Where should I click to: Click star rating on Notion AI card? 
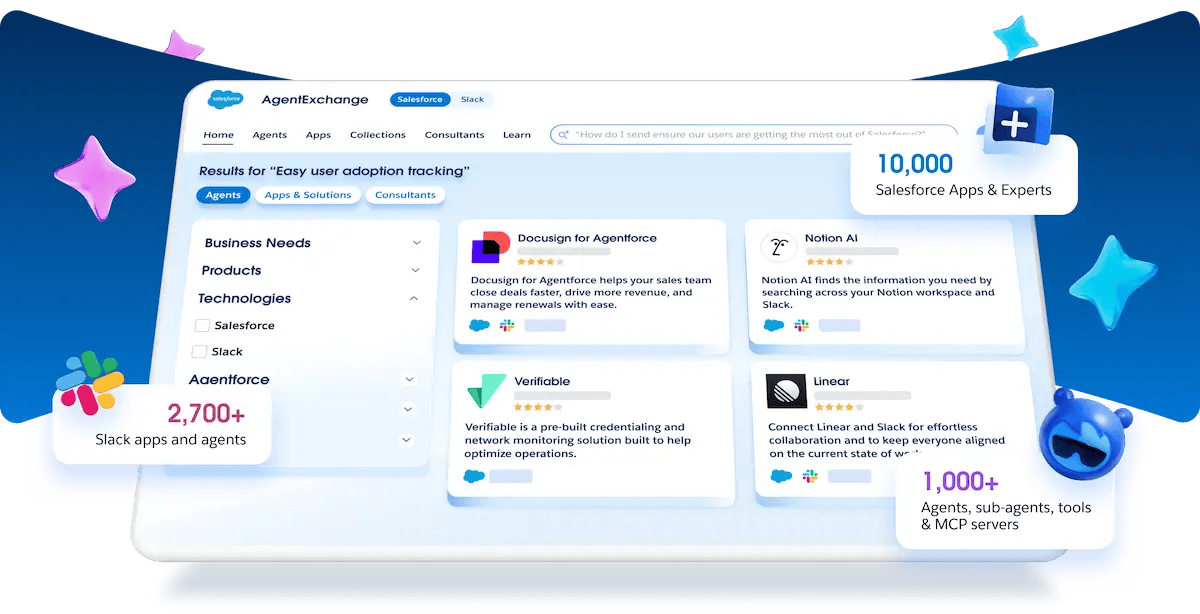pos(829,262)
